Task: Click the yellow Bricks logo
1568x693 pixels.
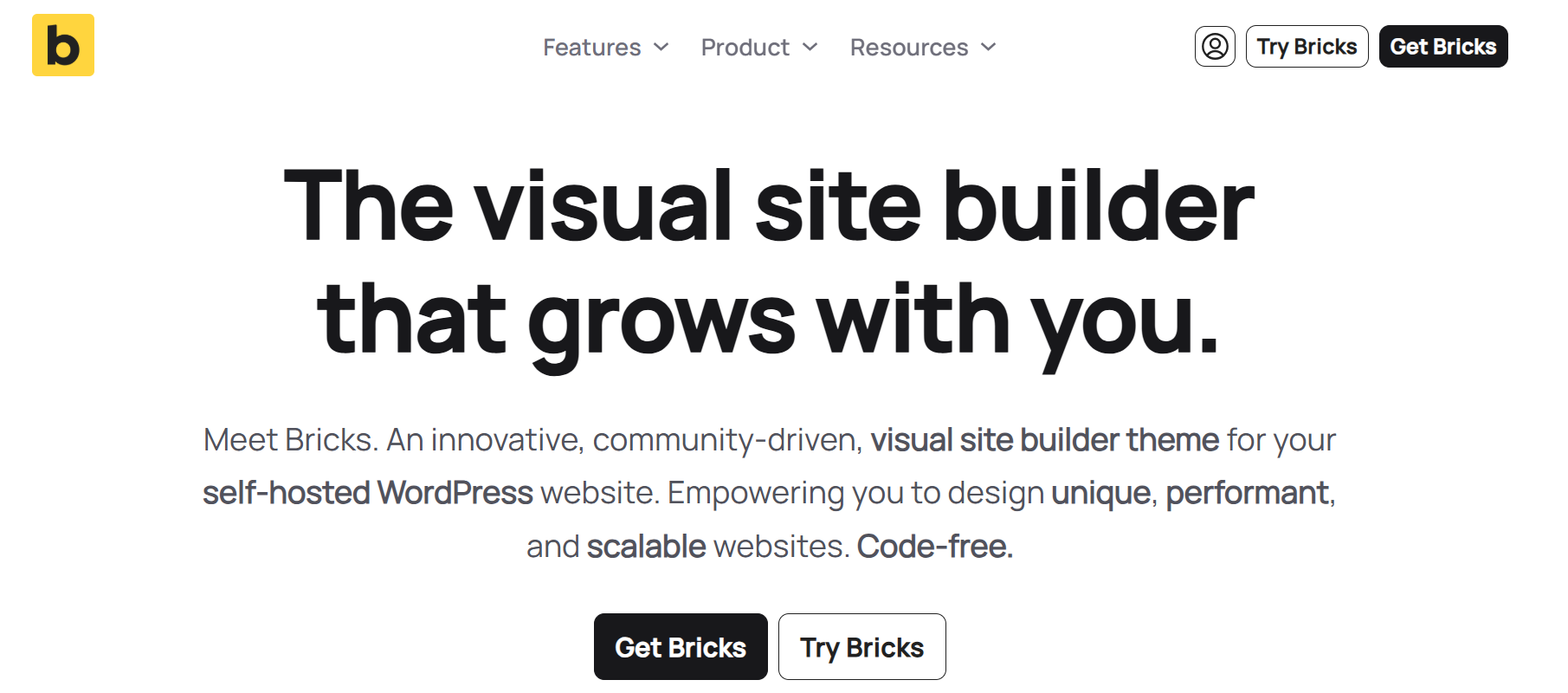Action: coord(63,45)
